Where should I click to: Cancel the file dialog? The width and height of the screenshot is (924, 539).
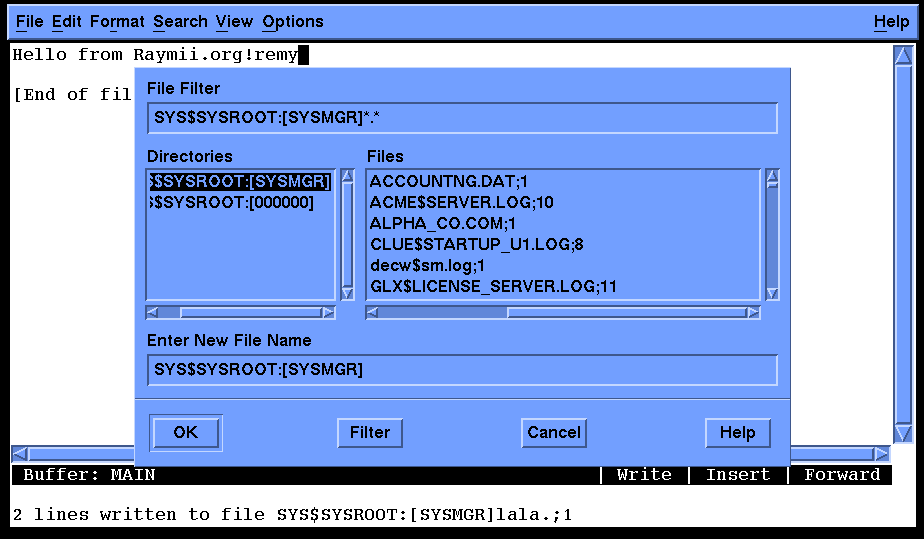pos(554,433)
